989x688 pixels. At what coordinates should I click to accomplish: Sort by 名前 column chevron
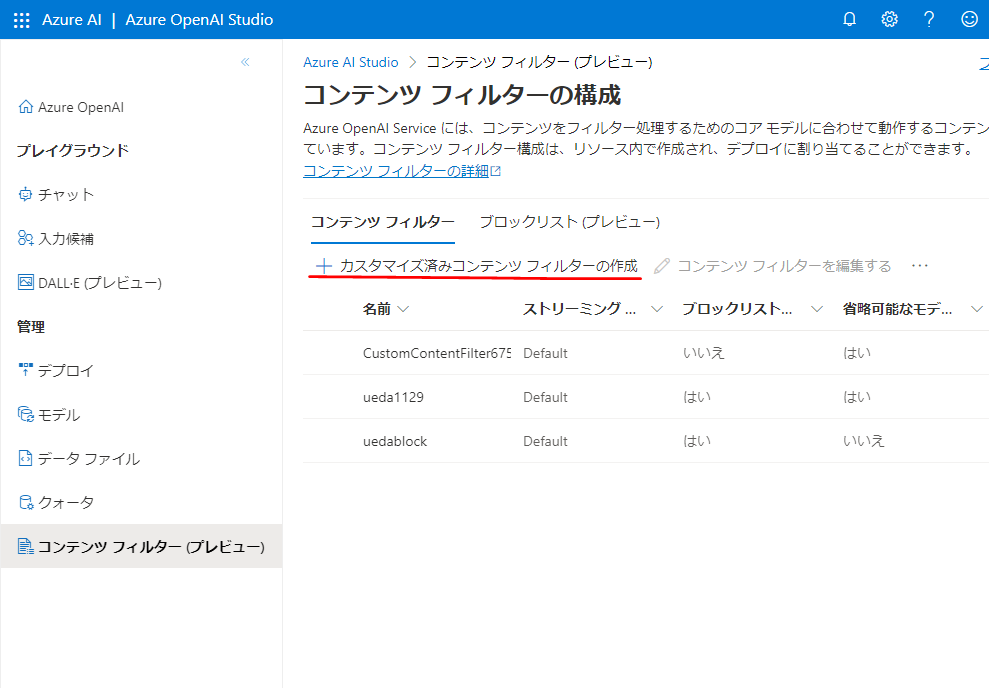click(x=403, y=309)
